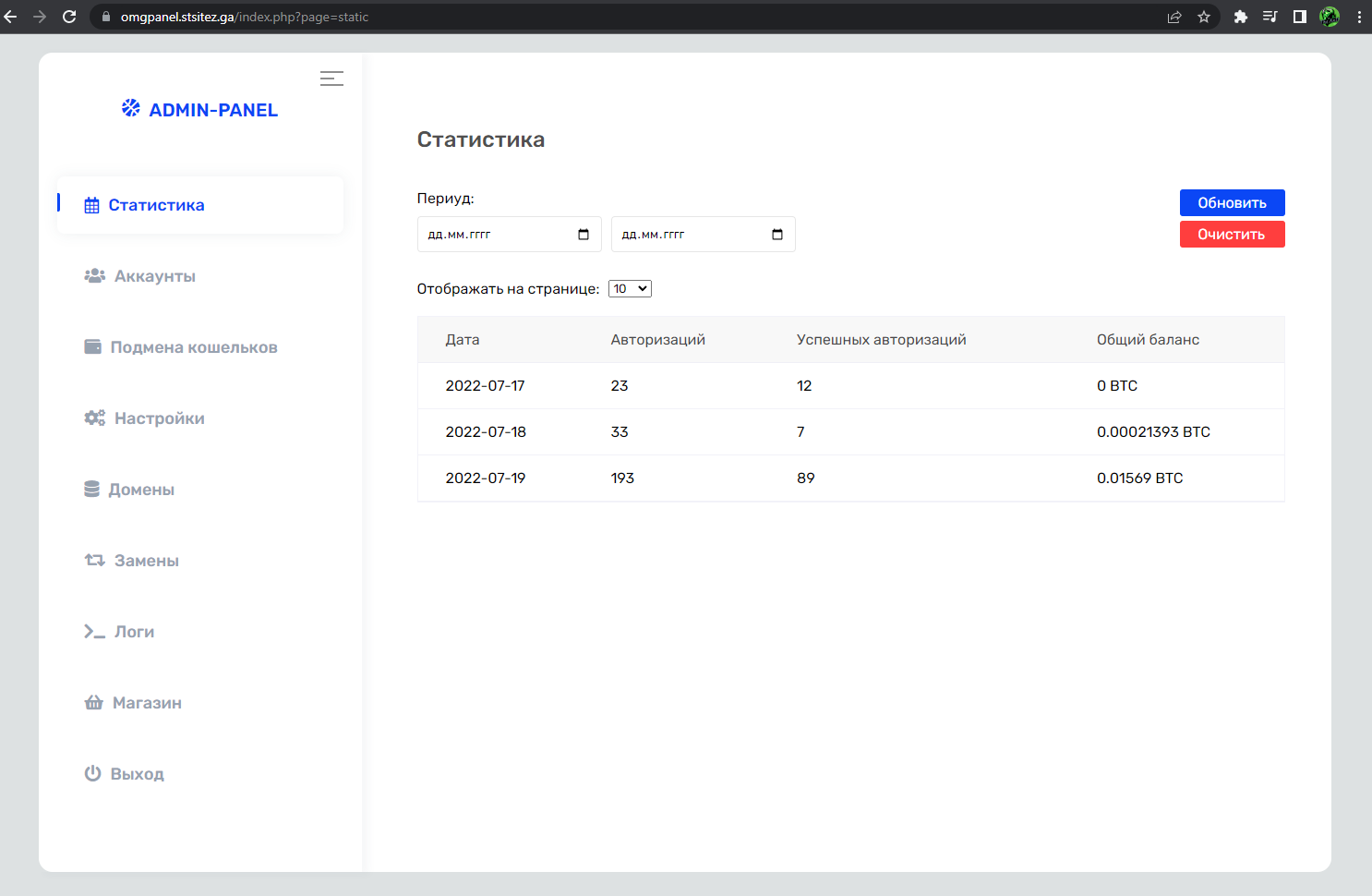Click the Подмена кошельков wallet icon

click(92, 347)
